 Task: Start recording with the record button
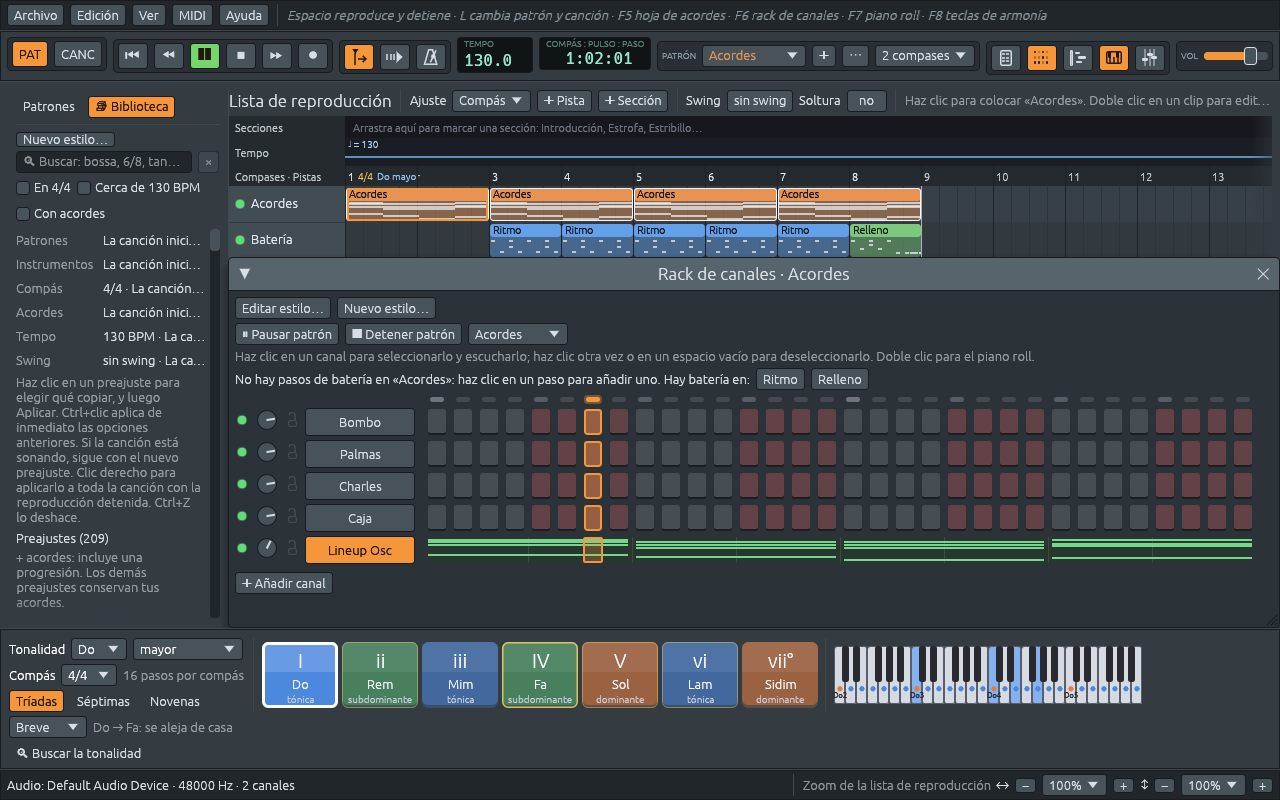[314, 55]
